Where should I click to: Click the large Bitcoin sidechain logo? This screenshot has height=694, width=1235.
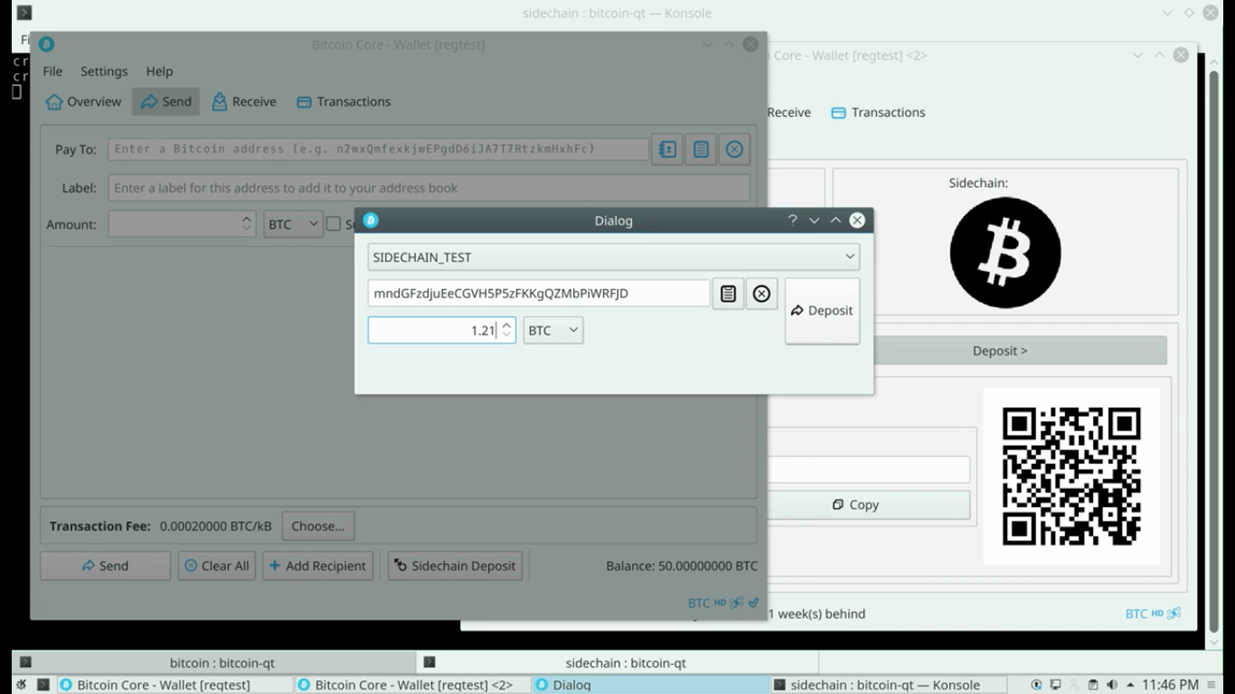point(1005,252)
